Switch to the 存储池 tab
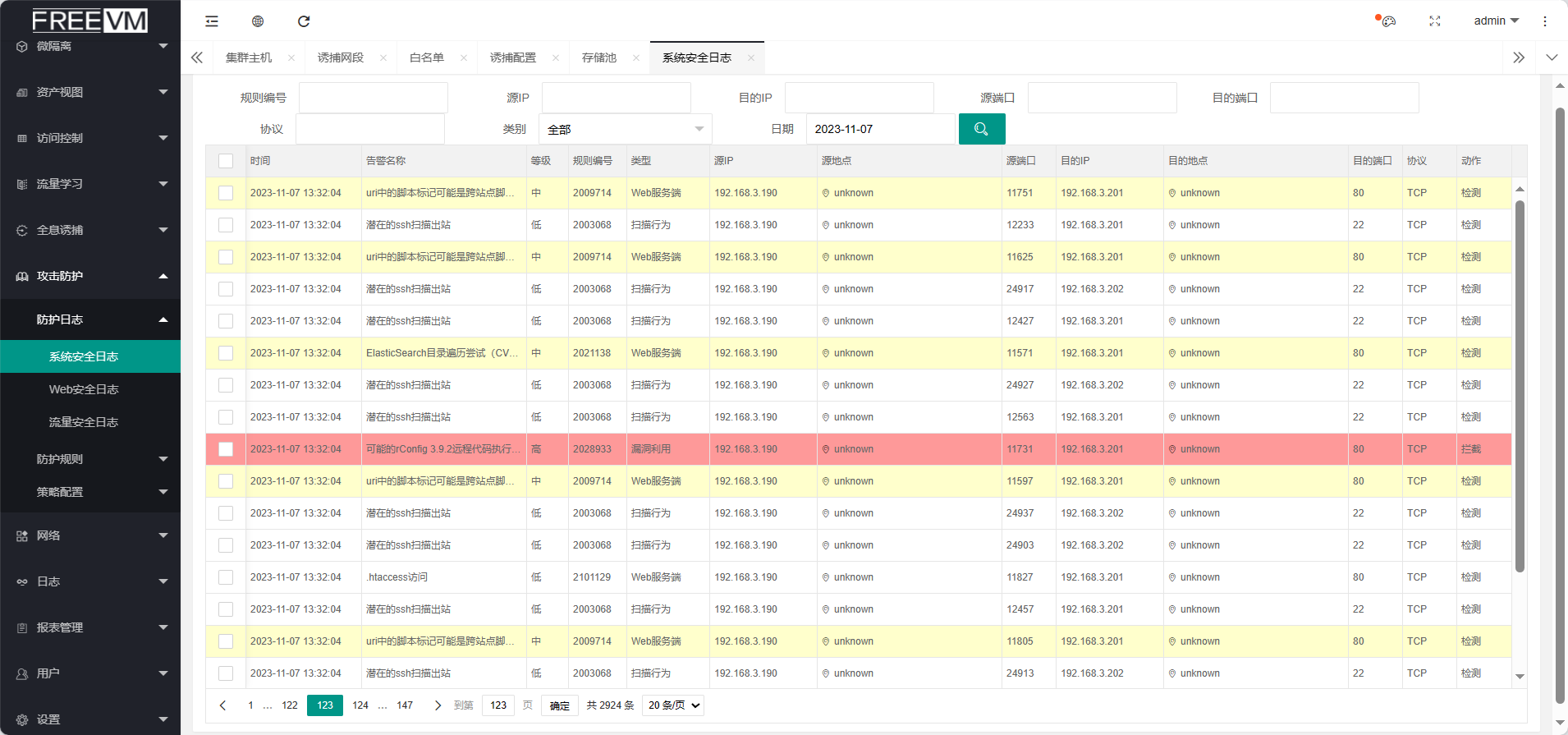This screenshot has width=1568, height=735. pyautogui.click(x=599, y=57)
